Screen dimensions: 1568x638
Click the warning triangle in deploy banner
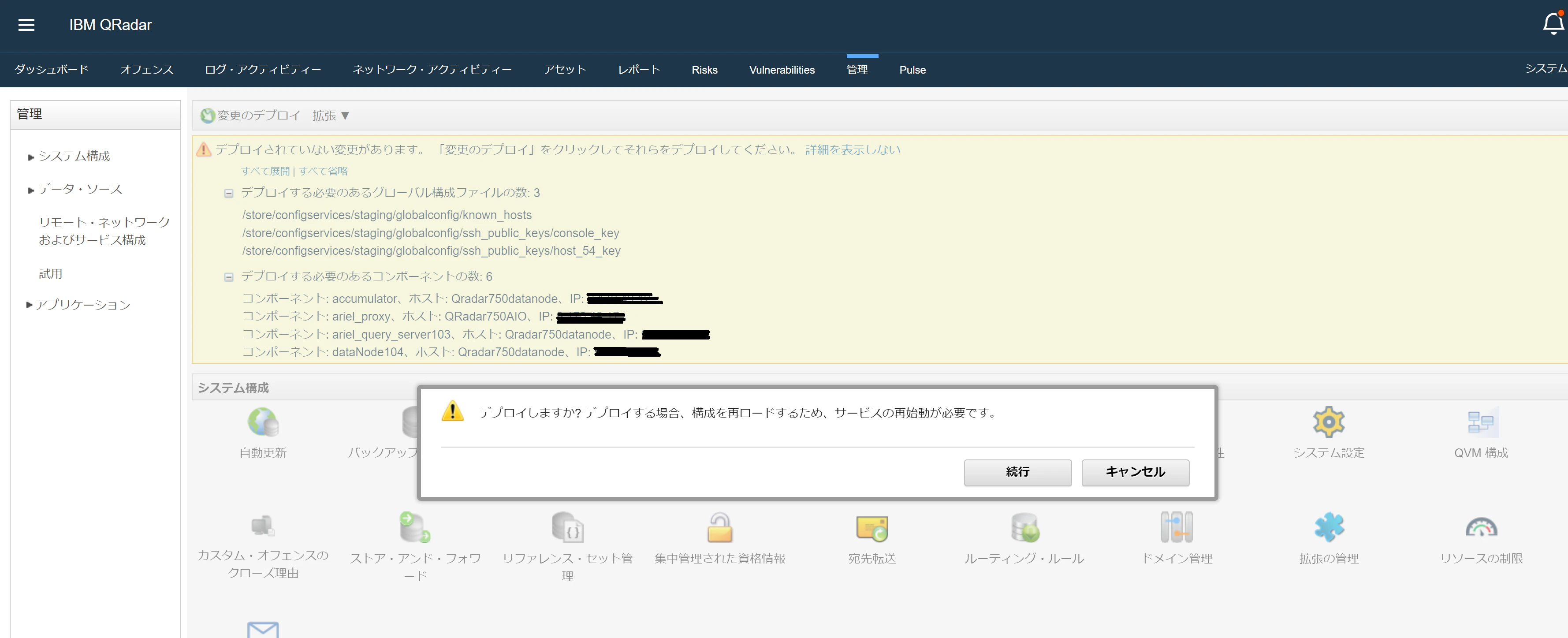pyautogui.click(x=203, y=149)
